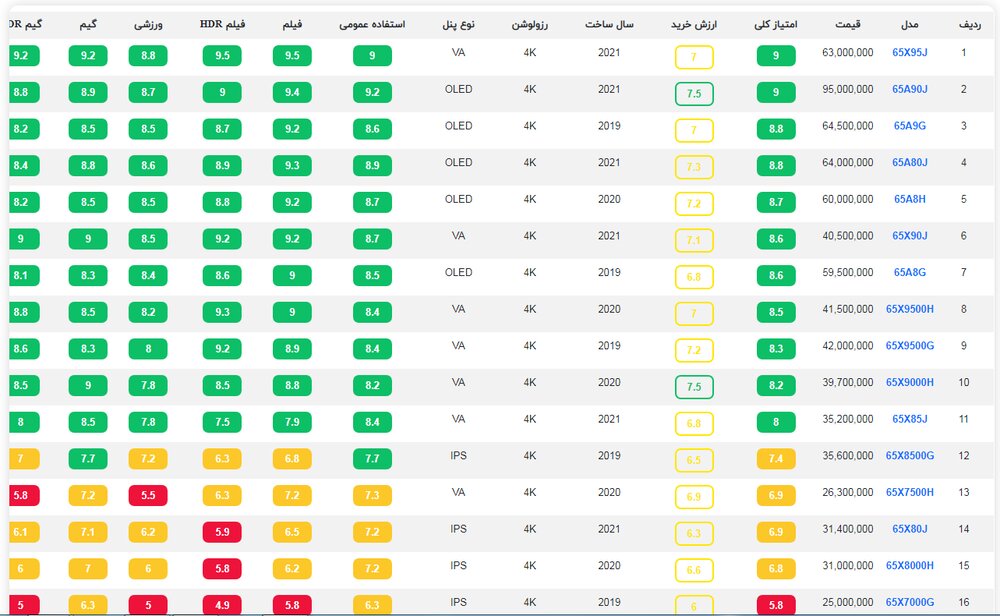Sort by the ارزش خرید column header
1000x616 pixels.
(x=693, y=23)
